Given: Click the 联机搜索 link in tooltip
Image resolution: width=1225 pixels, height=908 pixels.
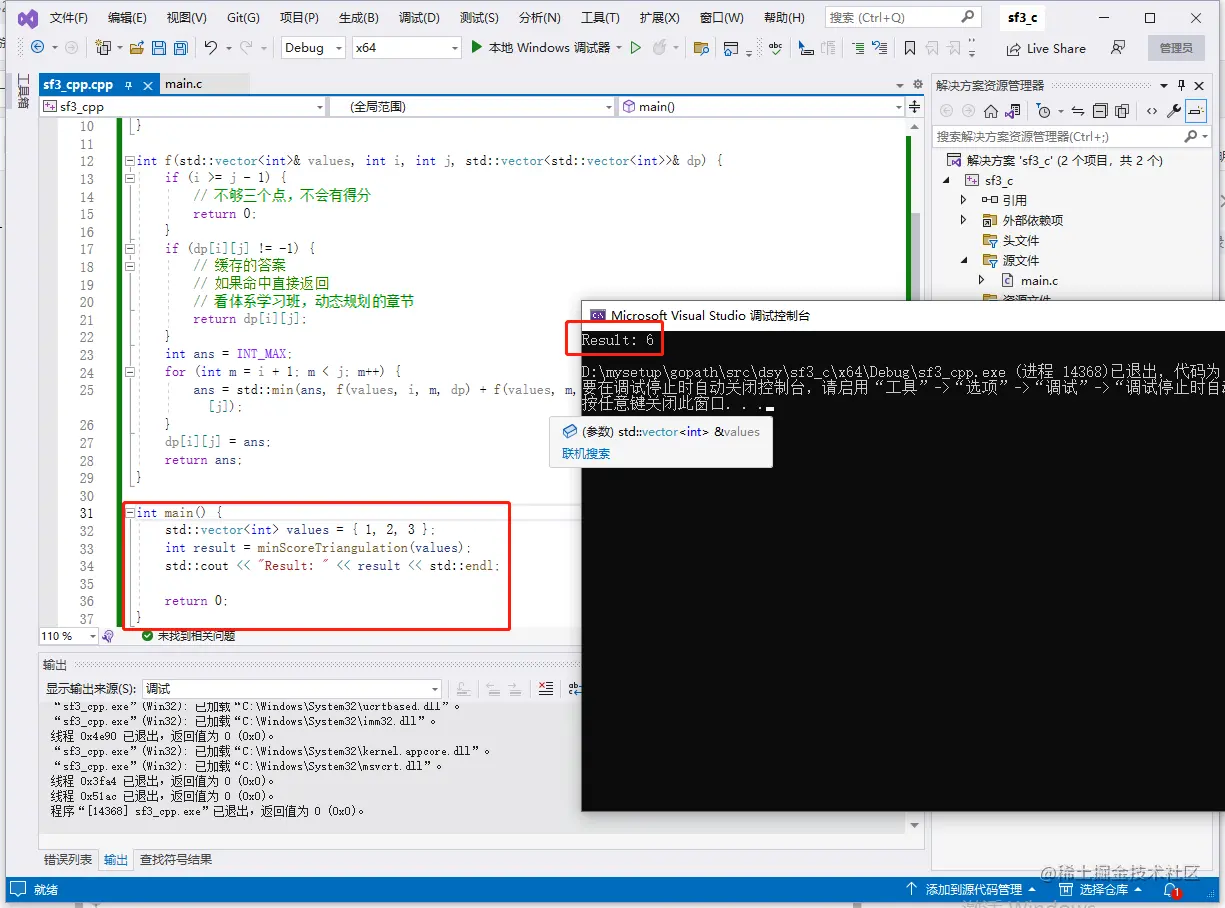Looking at the screenshot, I should click(x=586, y=453).
